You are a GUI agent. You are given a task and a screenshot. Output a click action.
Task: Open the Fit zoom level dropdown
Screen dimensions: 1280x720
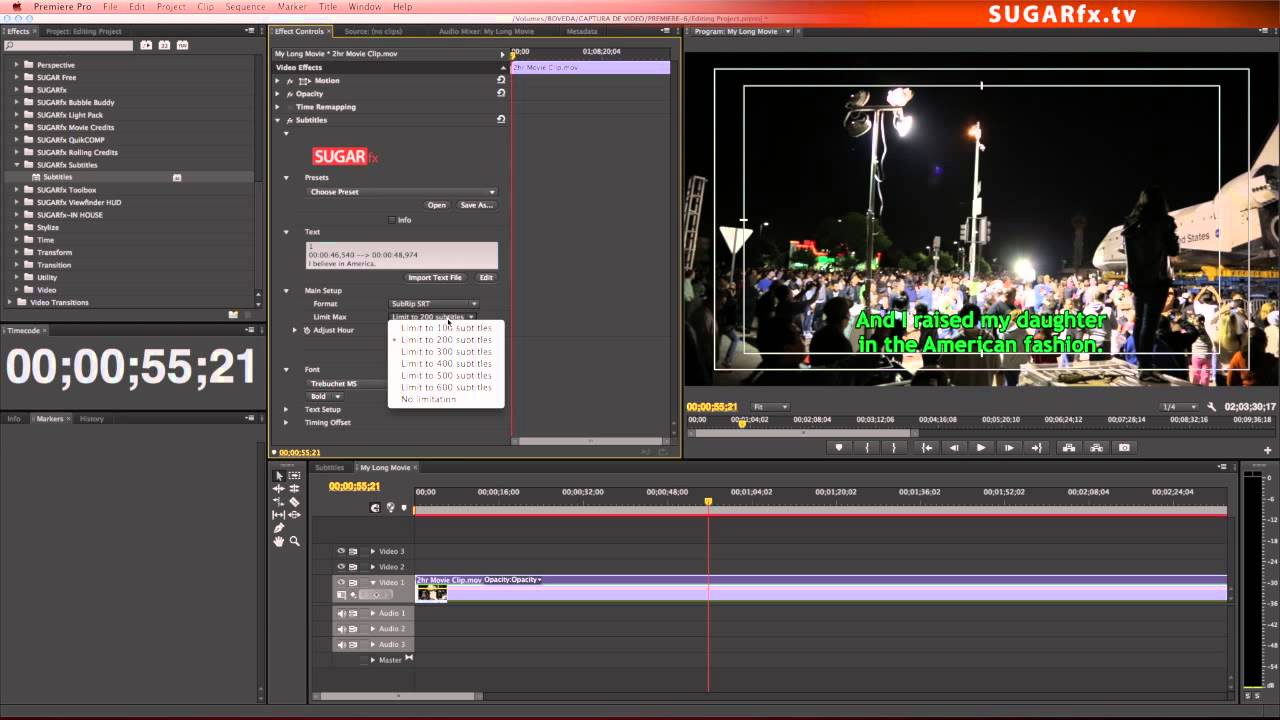tap(770, 407)
